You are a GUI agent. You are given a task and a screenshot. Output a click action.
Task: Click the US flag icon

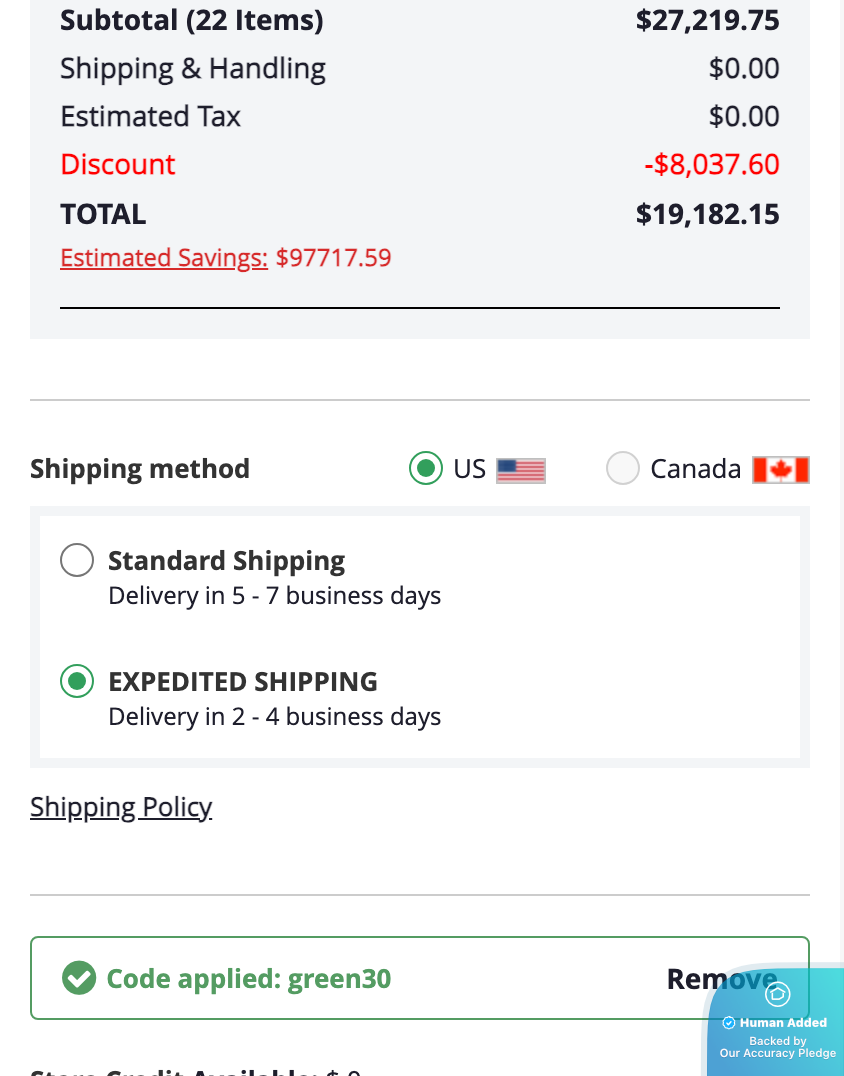(x=522, y=469)
